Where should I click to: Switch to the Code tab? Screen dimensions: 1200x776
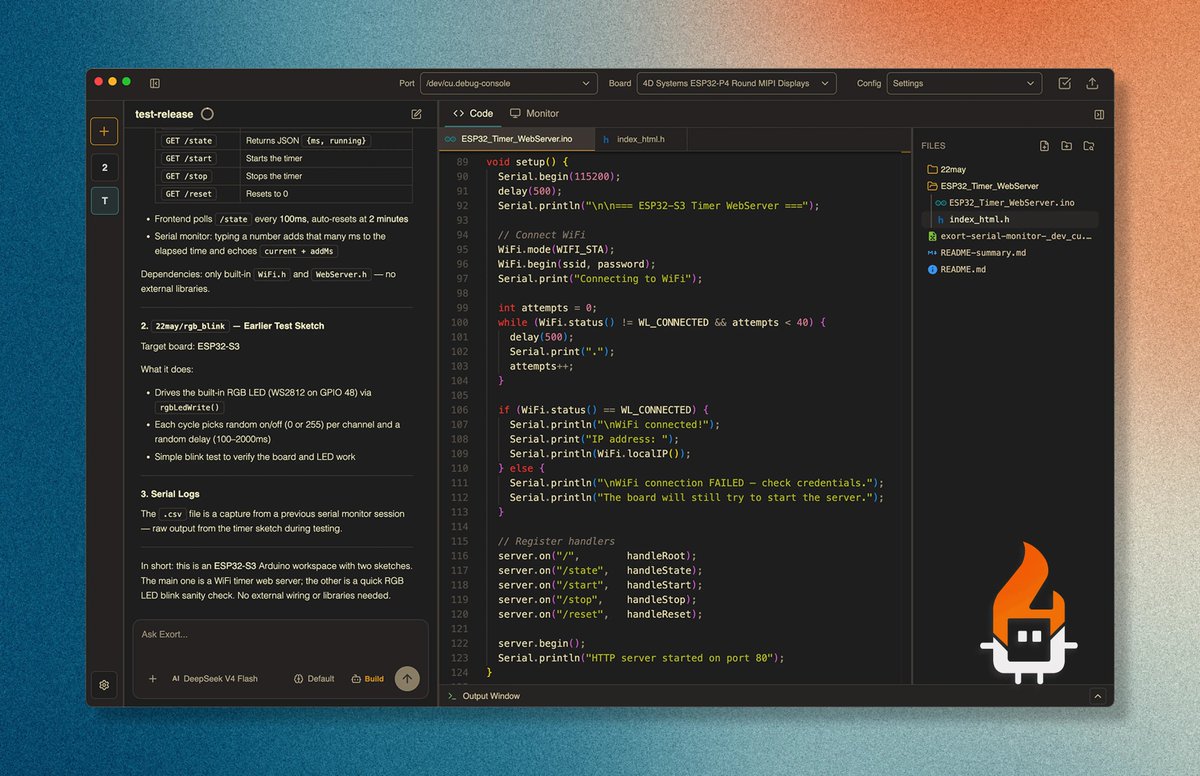coord(473,114)
